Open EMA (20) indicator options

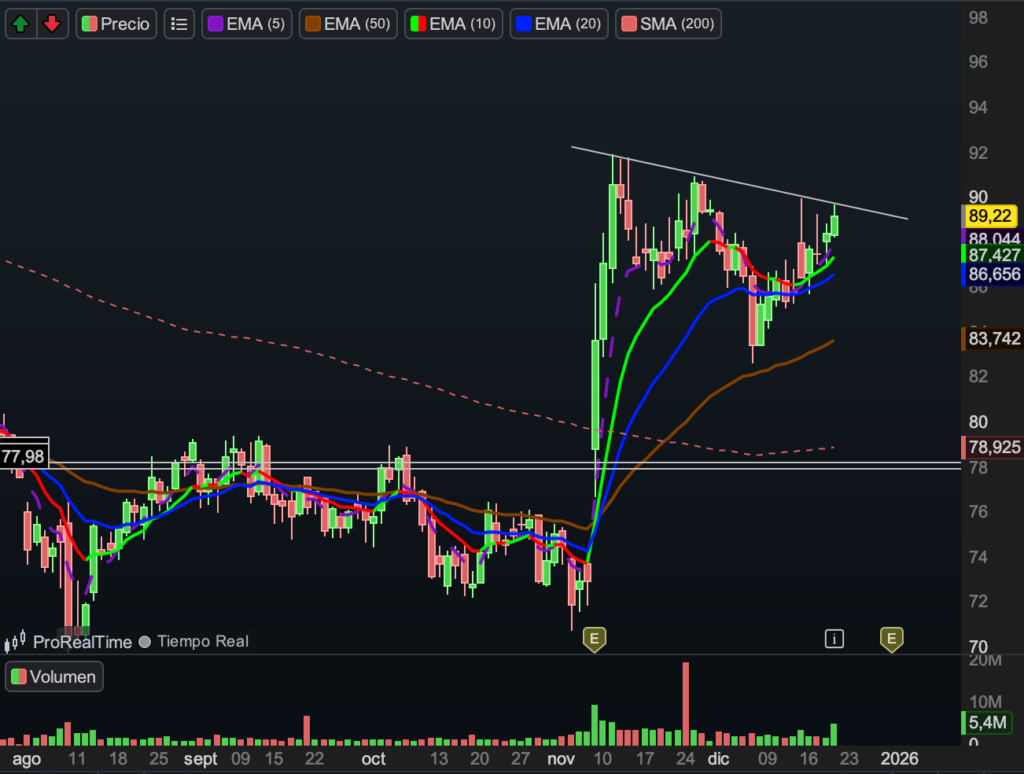click(x=557, y=24)
